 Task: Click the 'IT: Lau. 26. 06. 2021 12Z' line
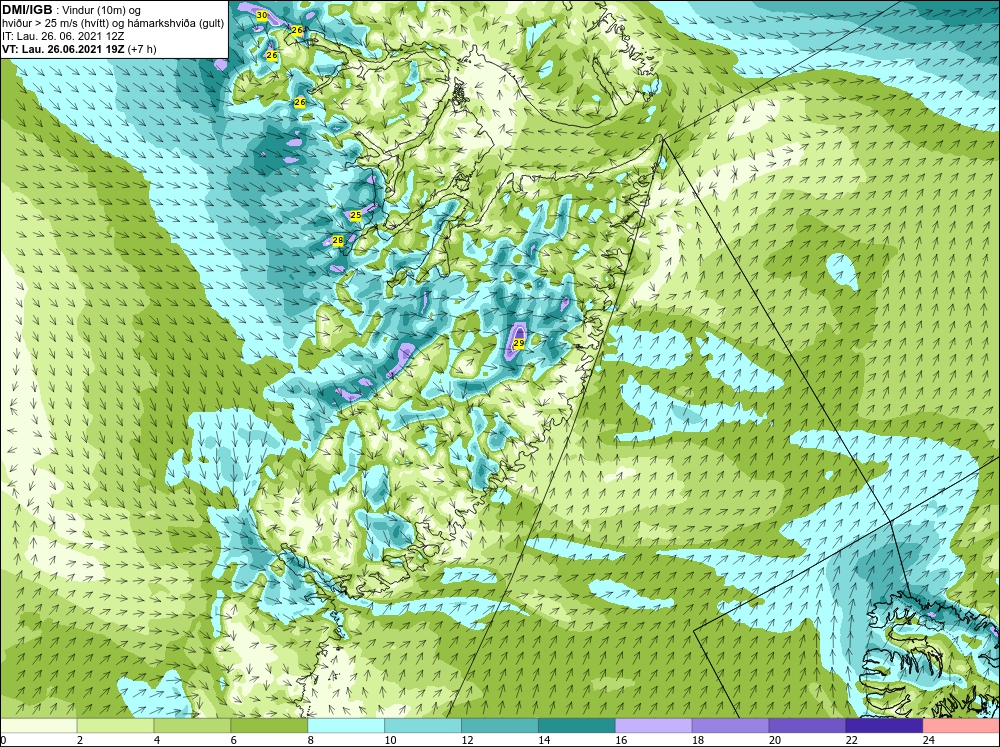coord(62,36)
